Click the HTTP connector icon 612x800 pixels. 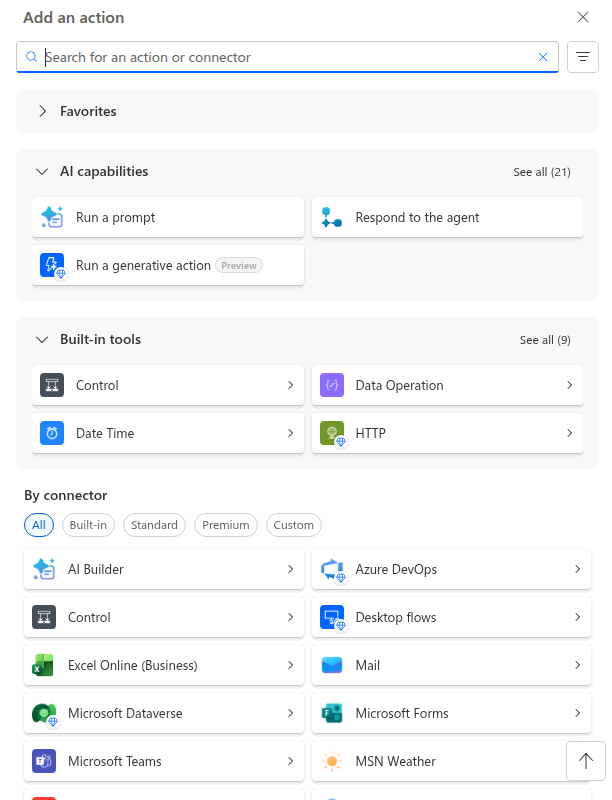click(333, 434)
